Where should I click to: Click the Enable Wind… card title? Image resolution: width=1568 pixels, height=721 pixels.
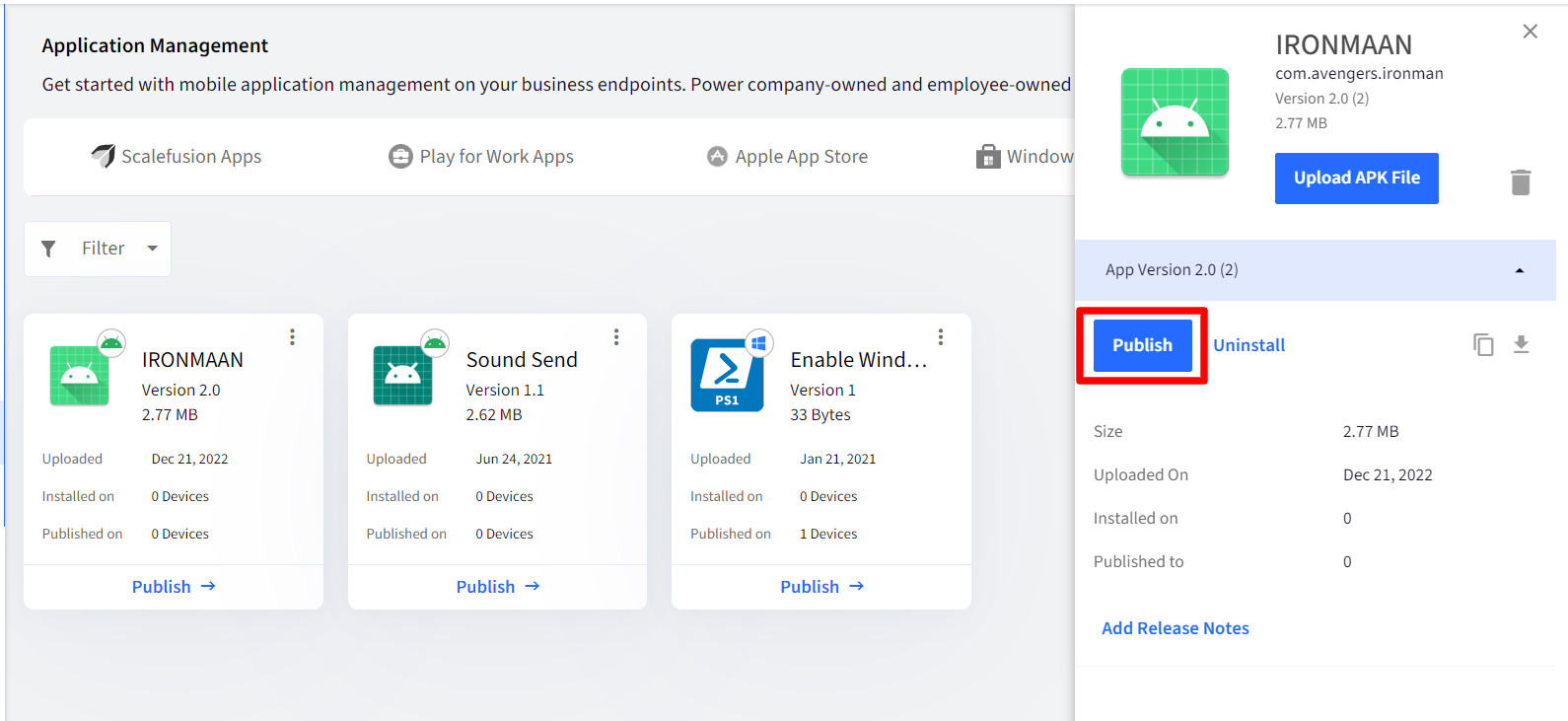tap(859, 360)
